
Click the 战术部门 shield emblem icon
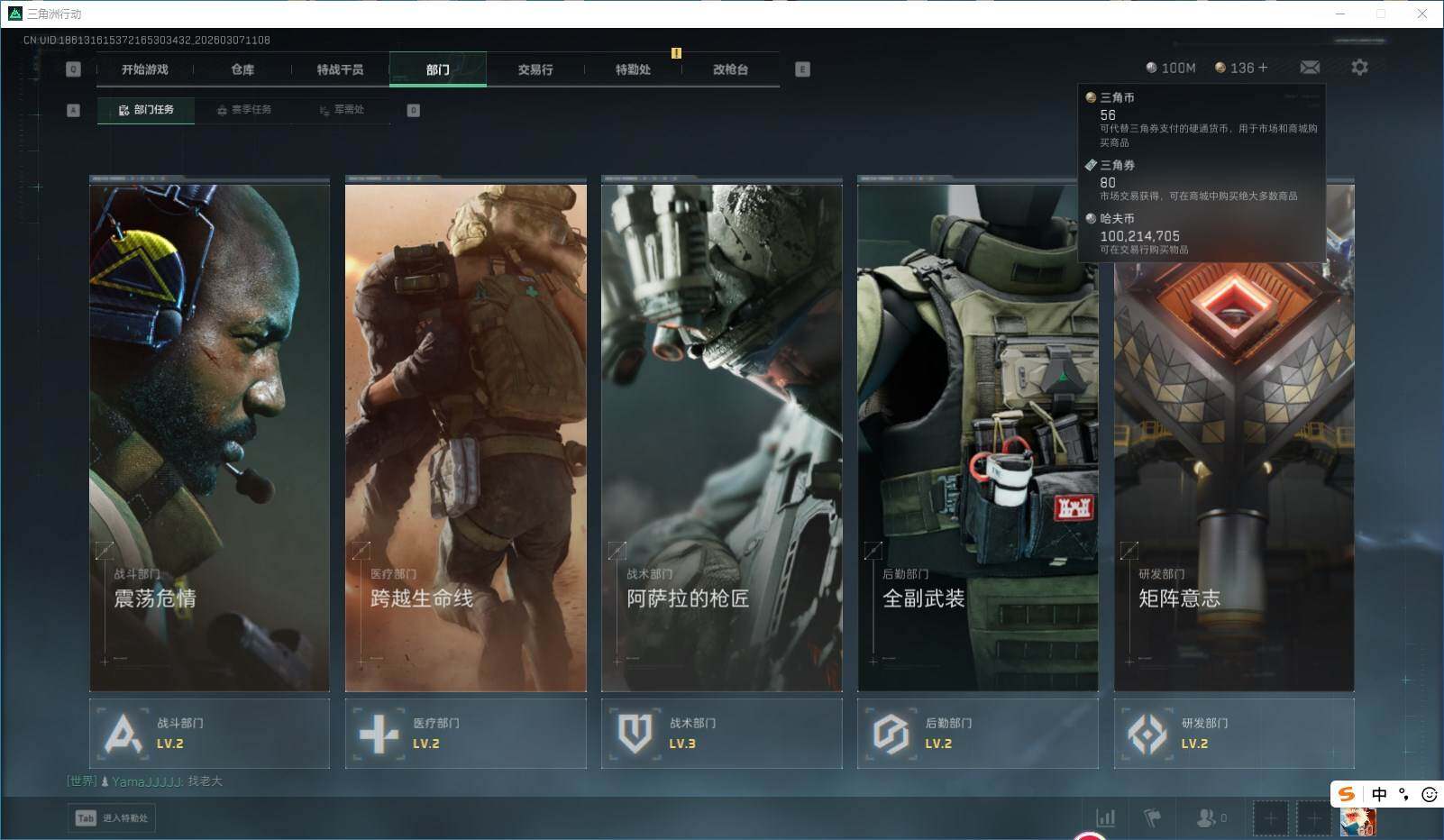click(x=635, y=734)
